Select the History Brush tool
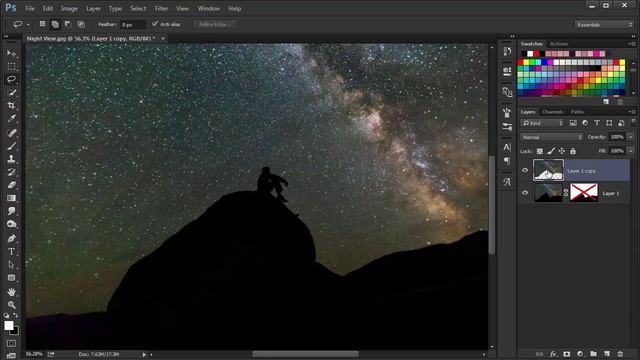 tap(11, 172)
